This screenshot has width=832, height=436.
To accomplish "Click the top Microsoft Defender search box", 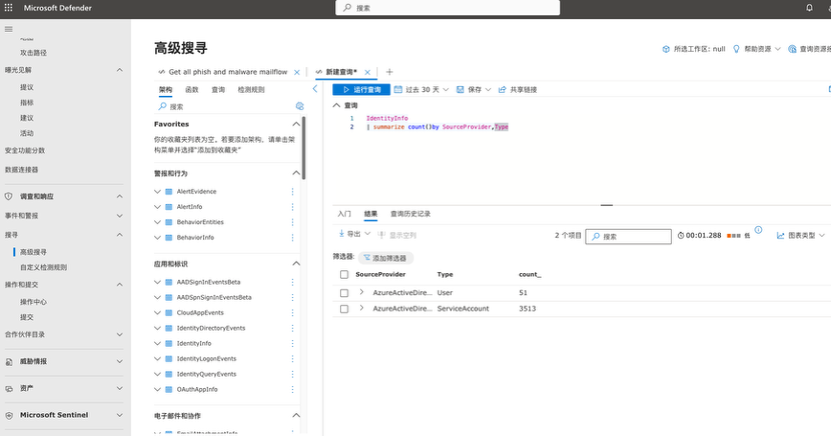I will tap(447, 8).
